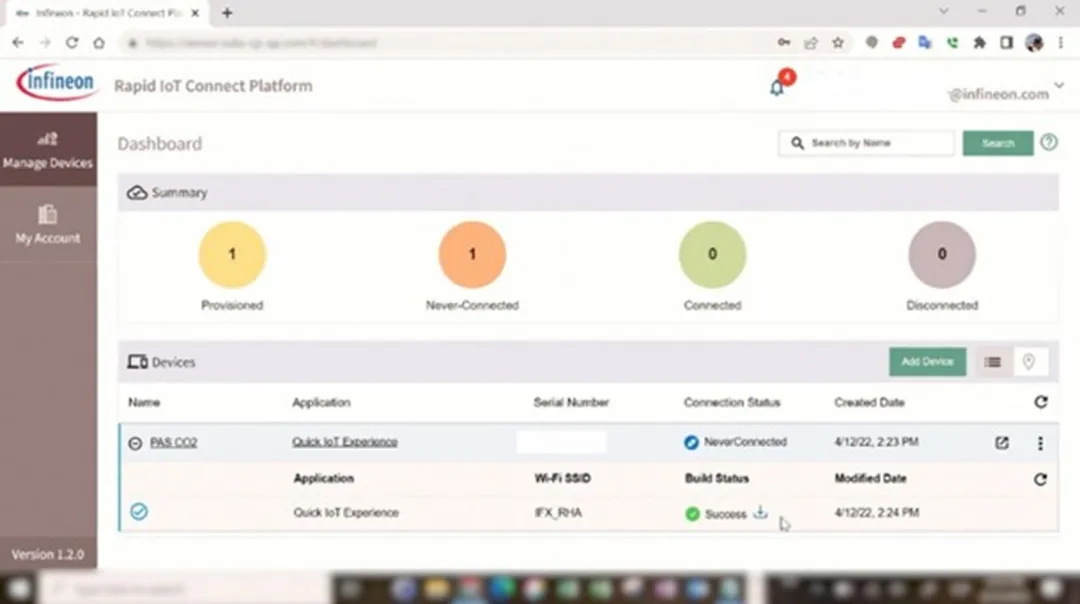Bookmark this page with the star icon
The image size is (1080, 604).
coord(838,43)
